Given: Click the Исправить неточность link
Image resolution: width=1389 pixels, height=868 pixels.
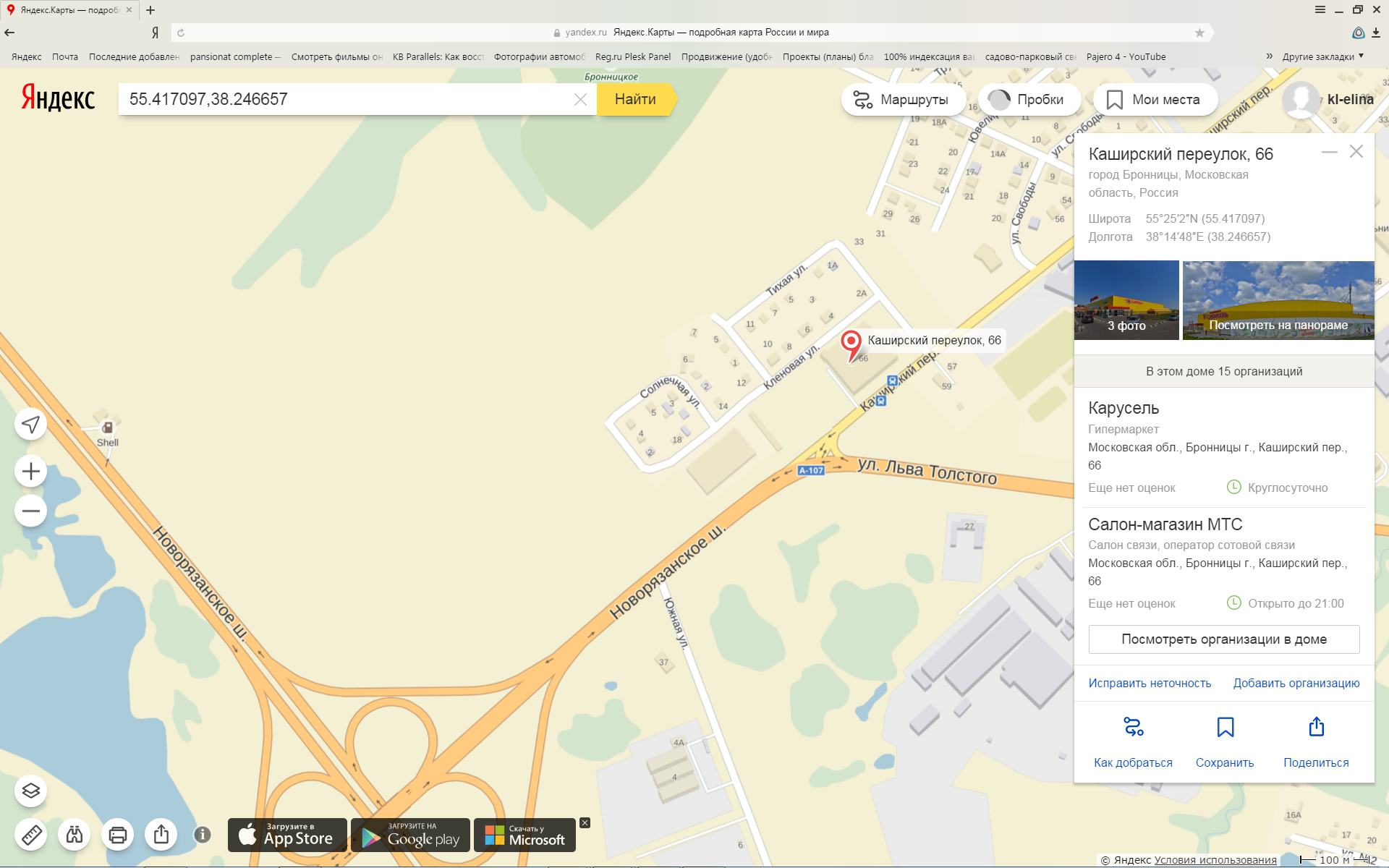Looking at the screenshot, I should pyautogui.click(x=1150, y=684).
